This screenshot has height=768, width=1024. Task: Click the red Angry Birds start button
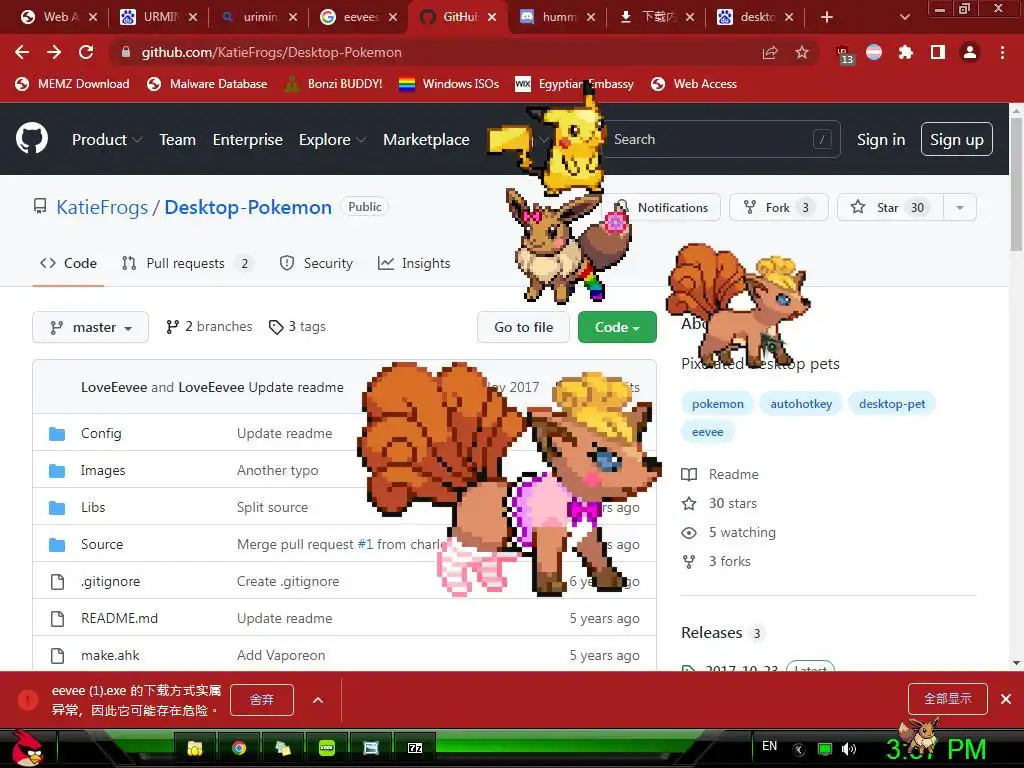click(26, 748)
